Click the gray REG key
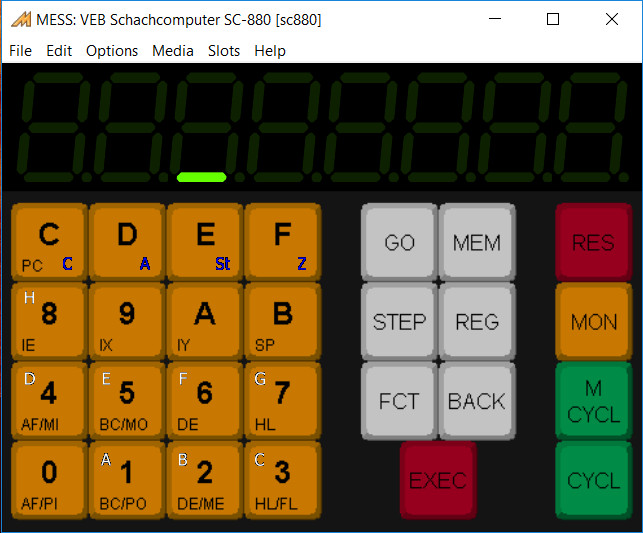This screenshot has height=533, width=643. [x=477, y=322]
